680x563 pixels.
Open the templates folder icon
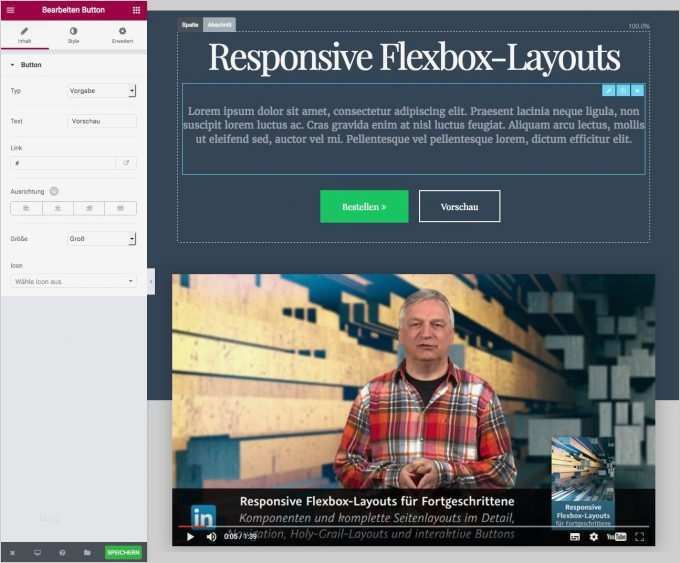[87, 553]
